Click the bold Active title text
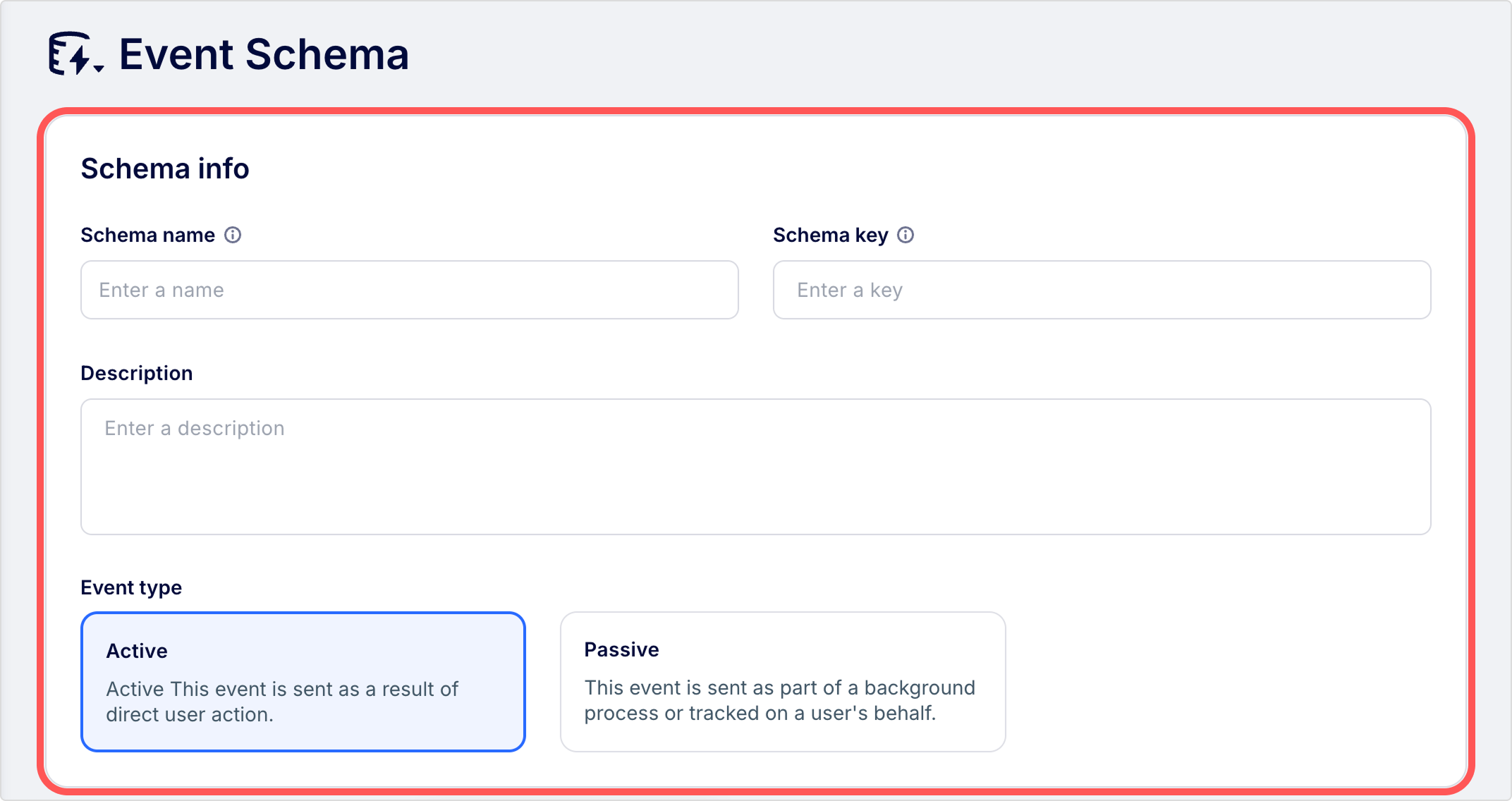The width and height of the screenshot is (1512, 801). coord(137,651)
